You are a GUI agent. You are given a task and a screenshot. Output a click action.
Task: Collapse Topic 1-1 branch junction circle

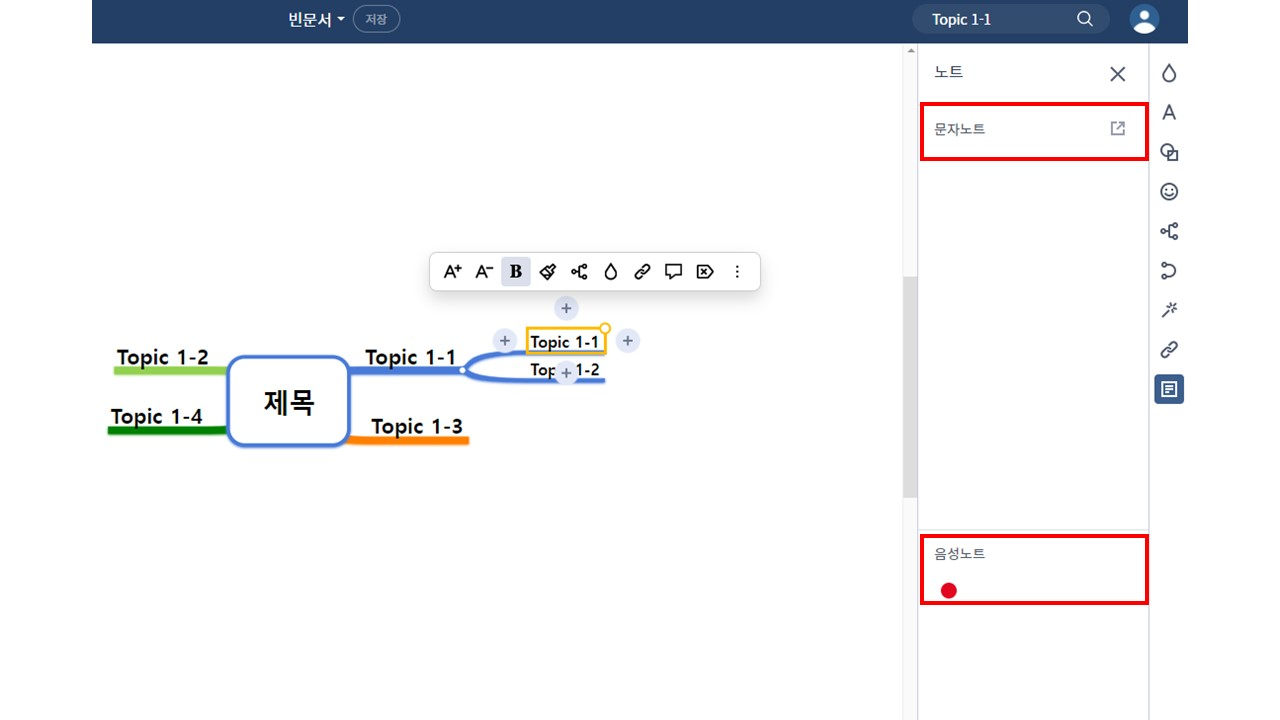[462, 370]
